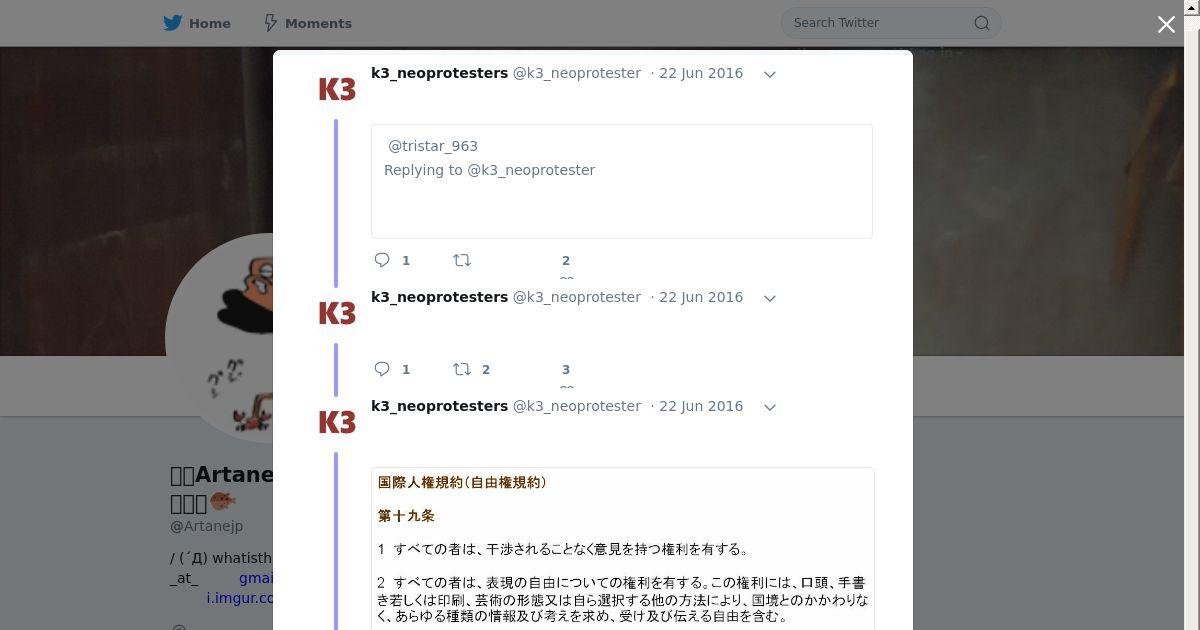Image resolution: width=1200 pixels, height=630 pixels.
Task: Click the Search Twitter input field
Action: (880, 23)
